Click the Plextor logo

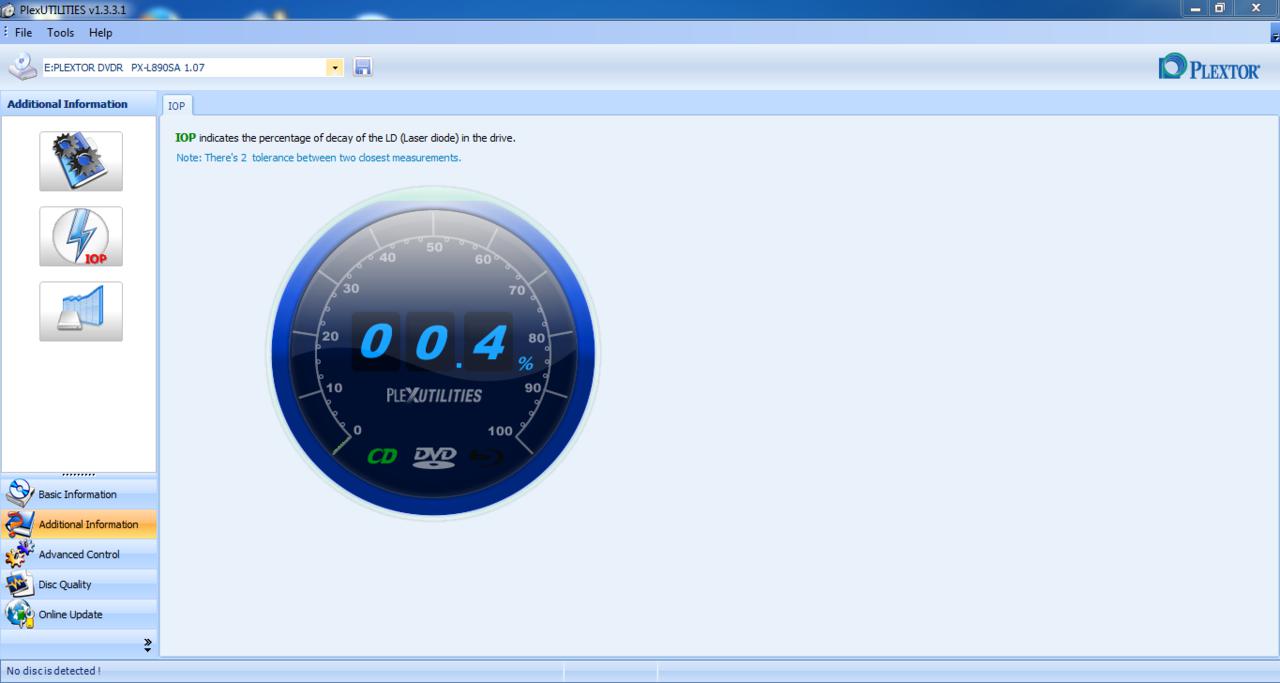1209,67
